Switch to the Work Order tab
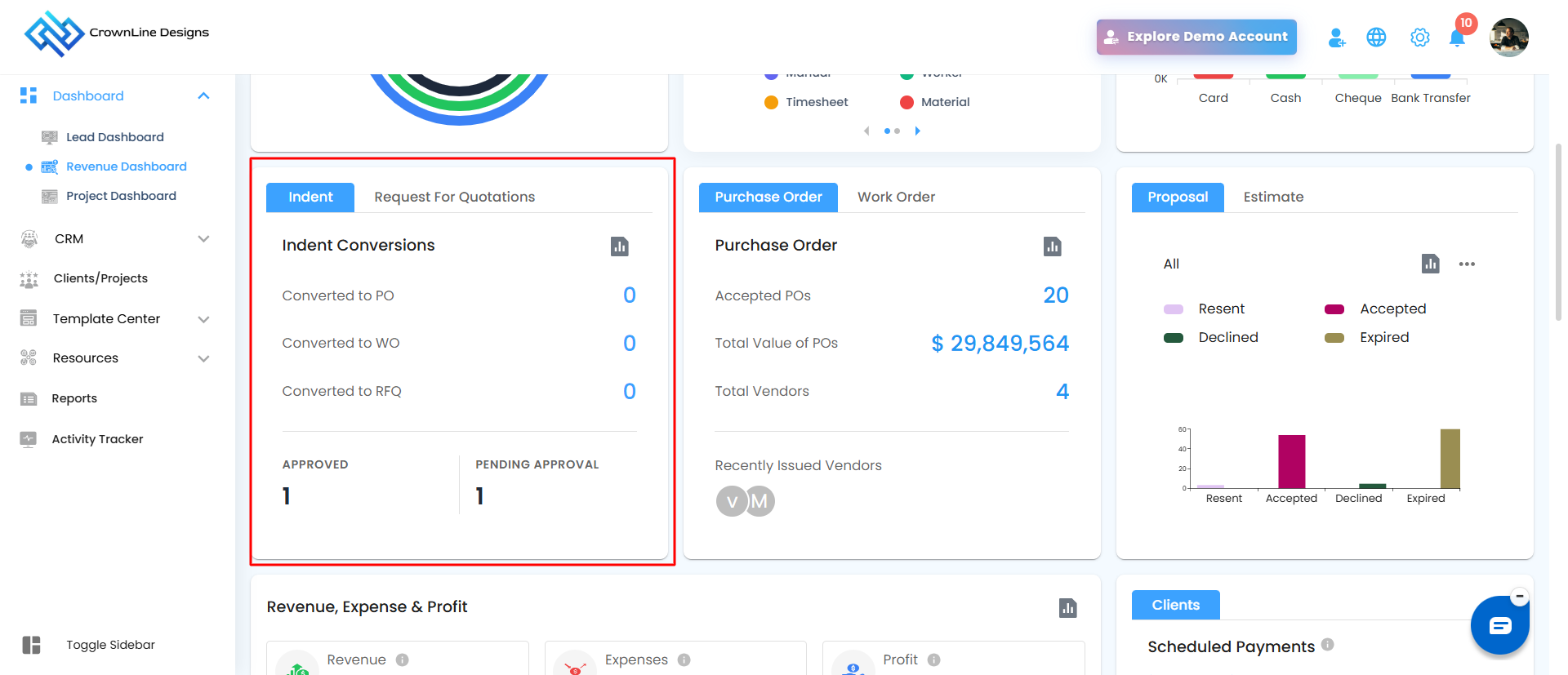Viewport: 1568px width, 675px height. (x=896, y=197)
